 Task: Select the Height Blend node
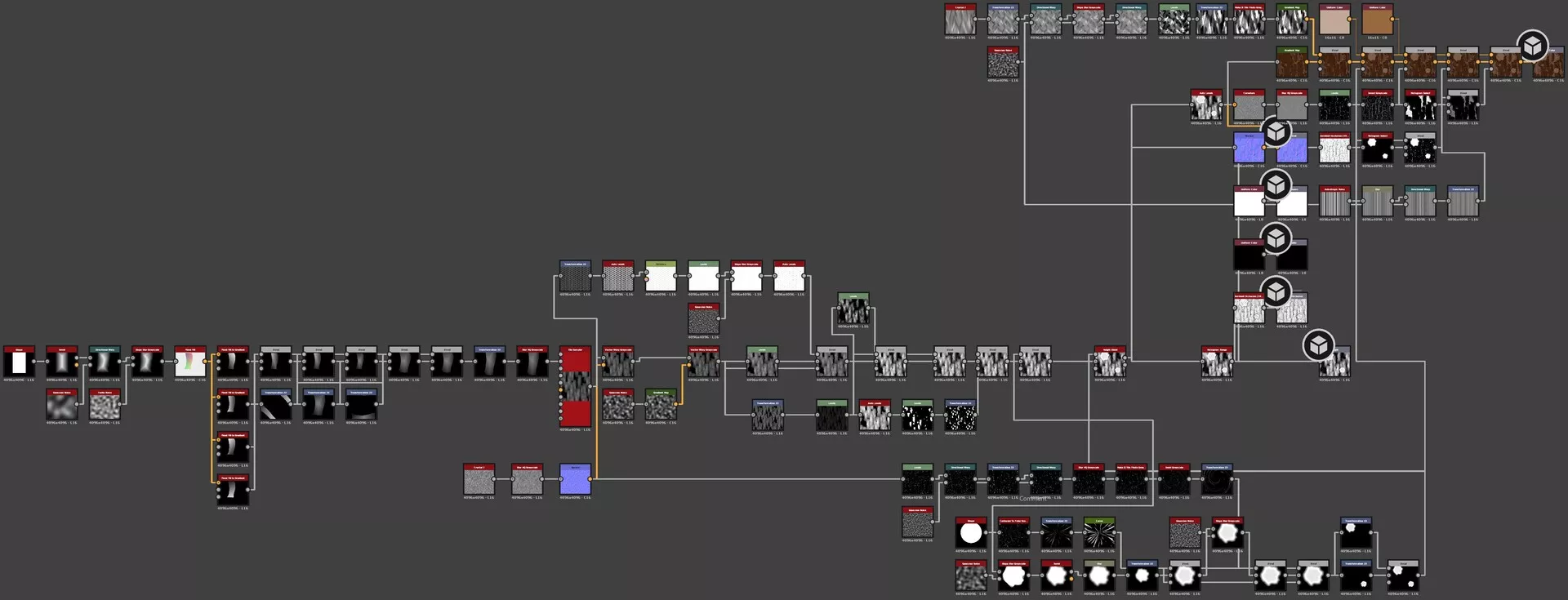point(1110,362)
